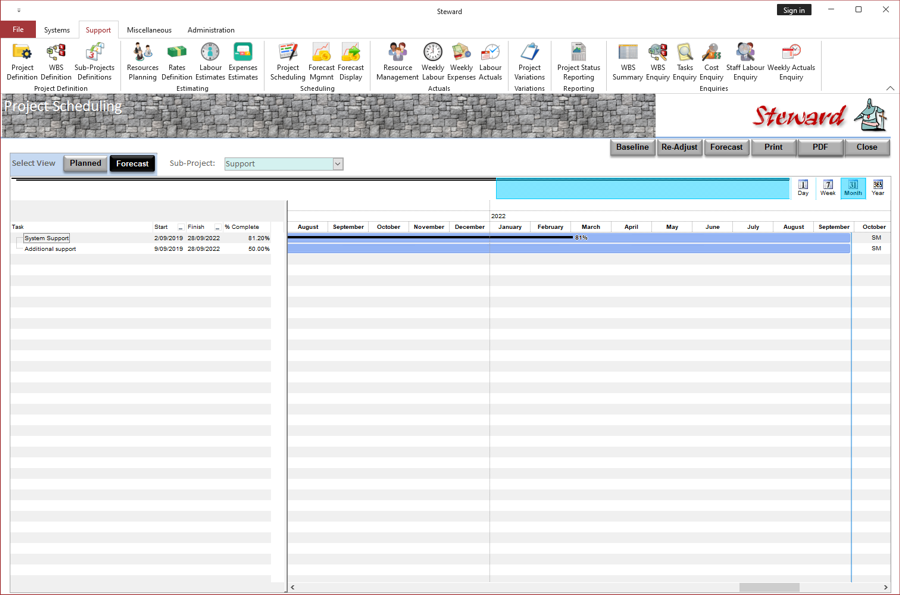
Task: Switch Select View to Forecast
Action: [133, 164]
